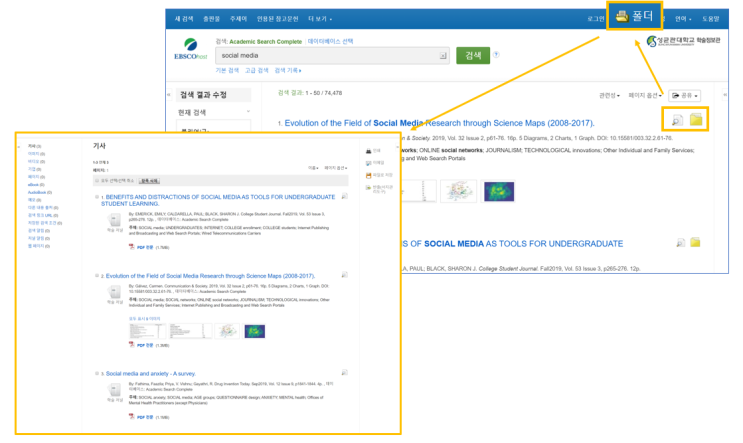
Task: Click 도움말 in top bar
Action: 710,19
